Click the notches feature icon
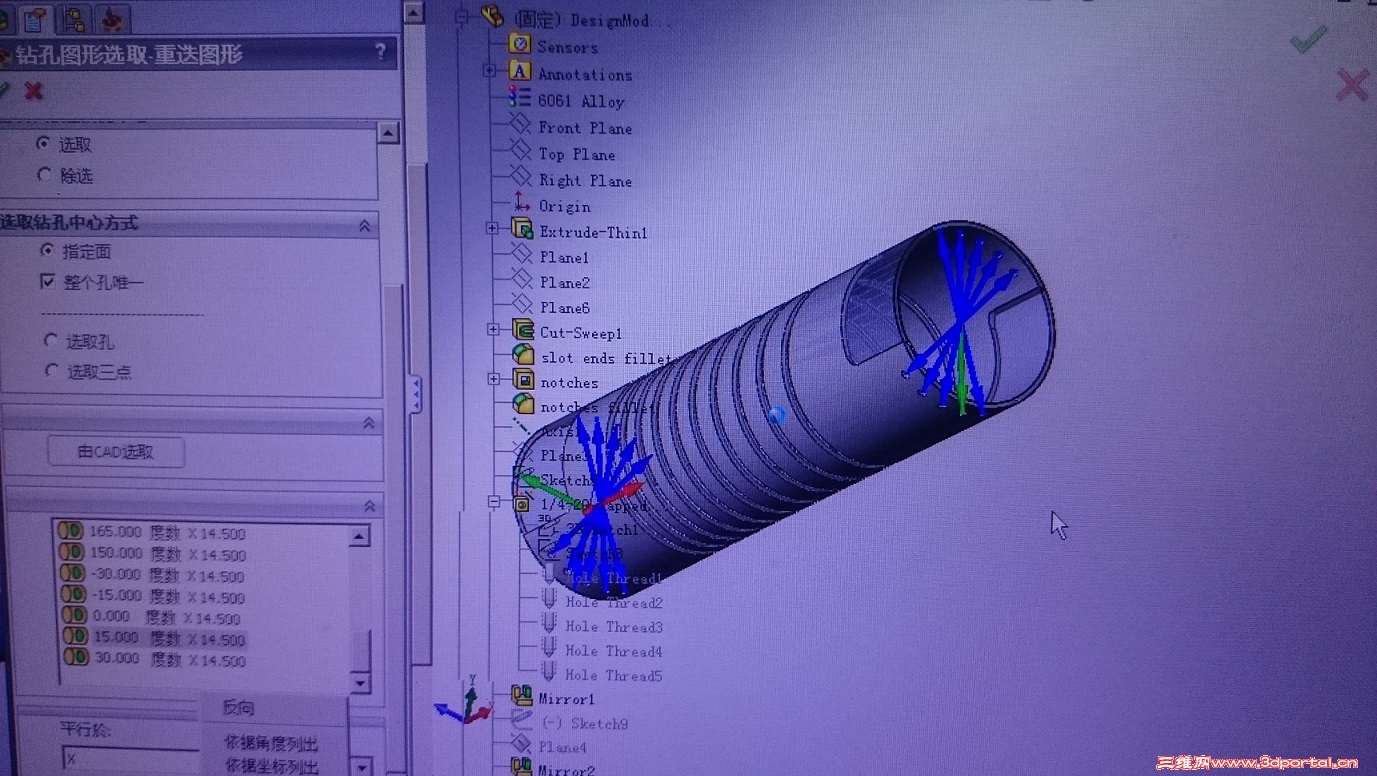The width and height of the screenshot is (1377, 776). (523, 380)
